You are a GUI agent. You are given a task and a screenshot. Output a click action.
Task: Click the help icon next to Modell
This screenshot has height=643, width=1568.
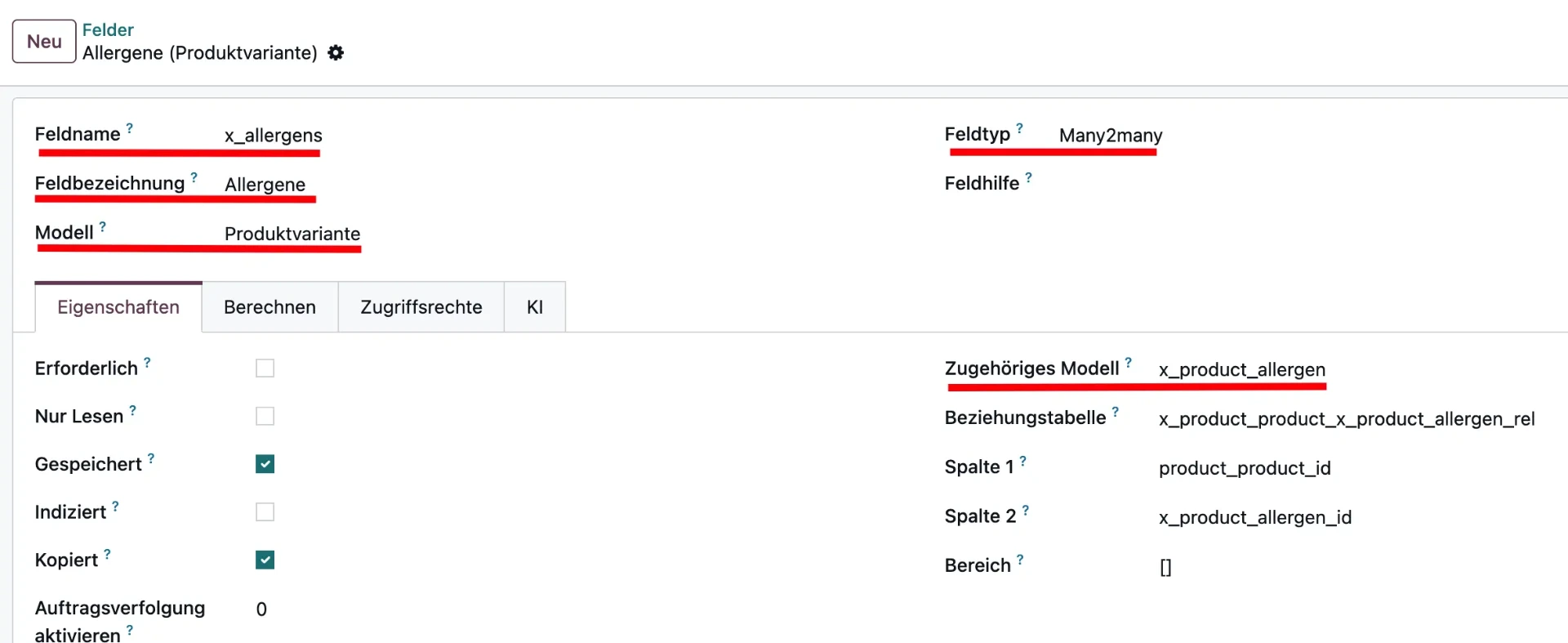(x=103, y=225)
